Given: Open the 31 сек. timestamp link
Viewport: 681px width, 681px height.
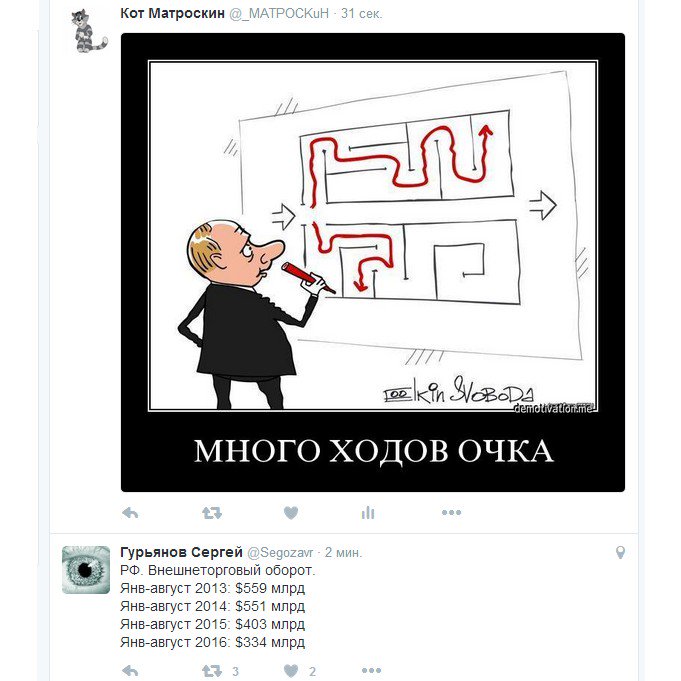Looking at the screenshot, I should pos(361,14).
